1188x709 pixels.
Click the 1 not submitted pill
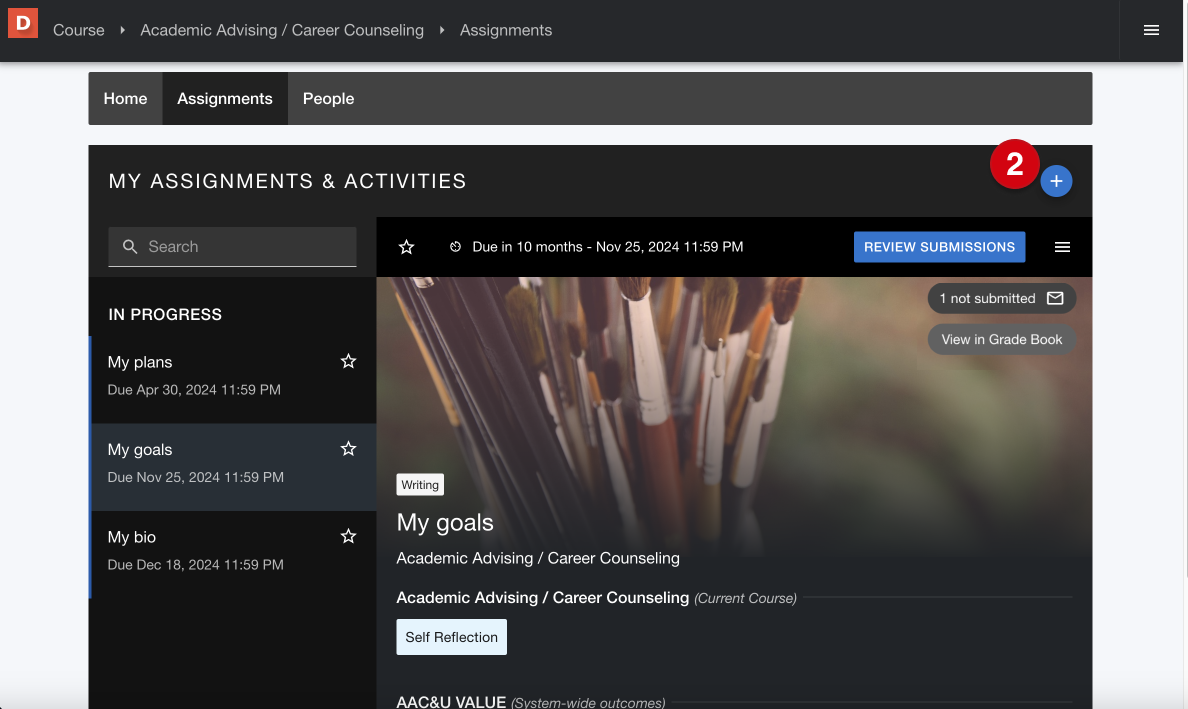coord(1002,298)
